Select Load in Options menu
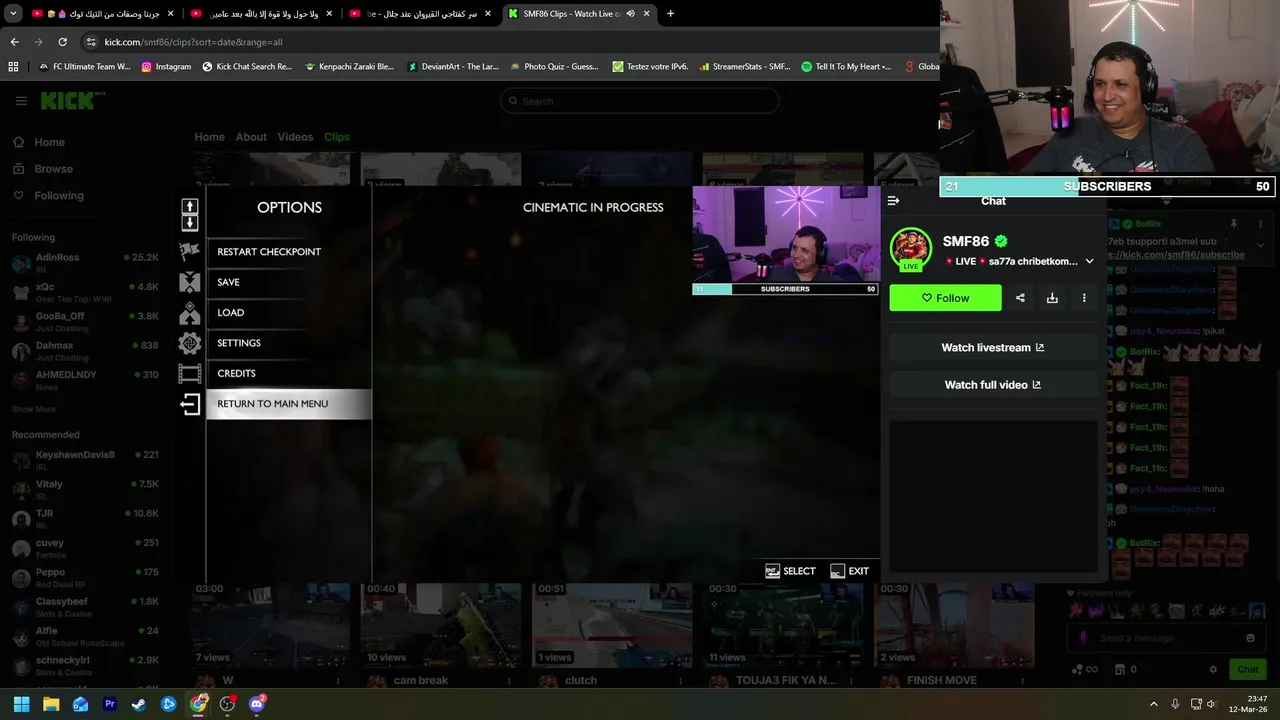Viewport: 1280px width, 720px height. click(289, 313)
